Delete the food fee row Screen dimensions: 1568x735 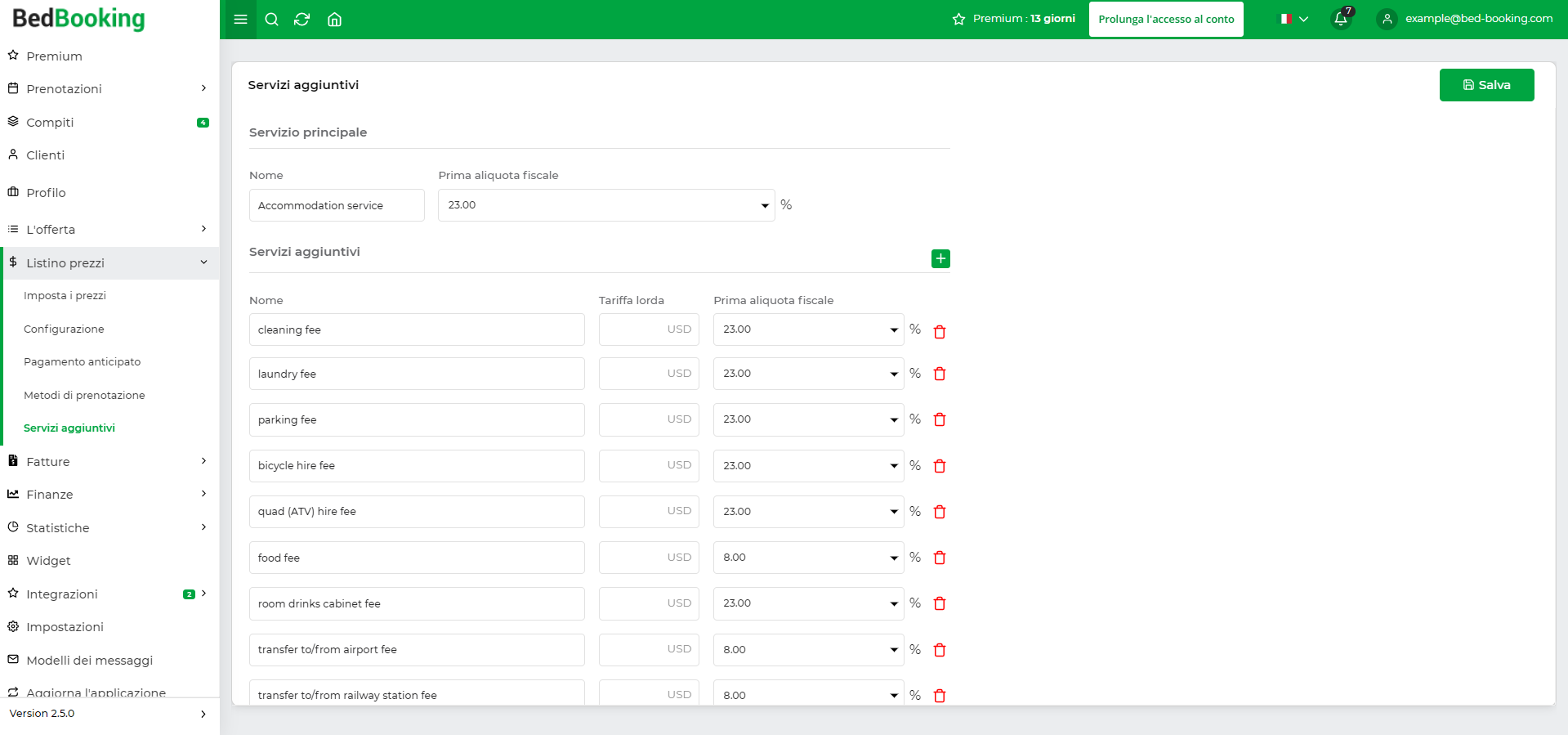940,558
